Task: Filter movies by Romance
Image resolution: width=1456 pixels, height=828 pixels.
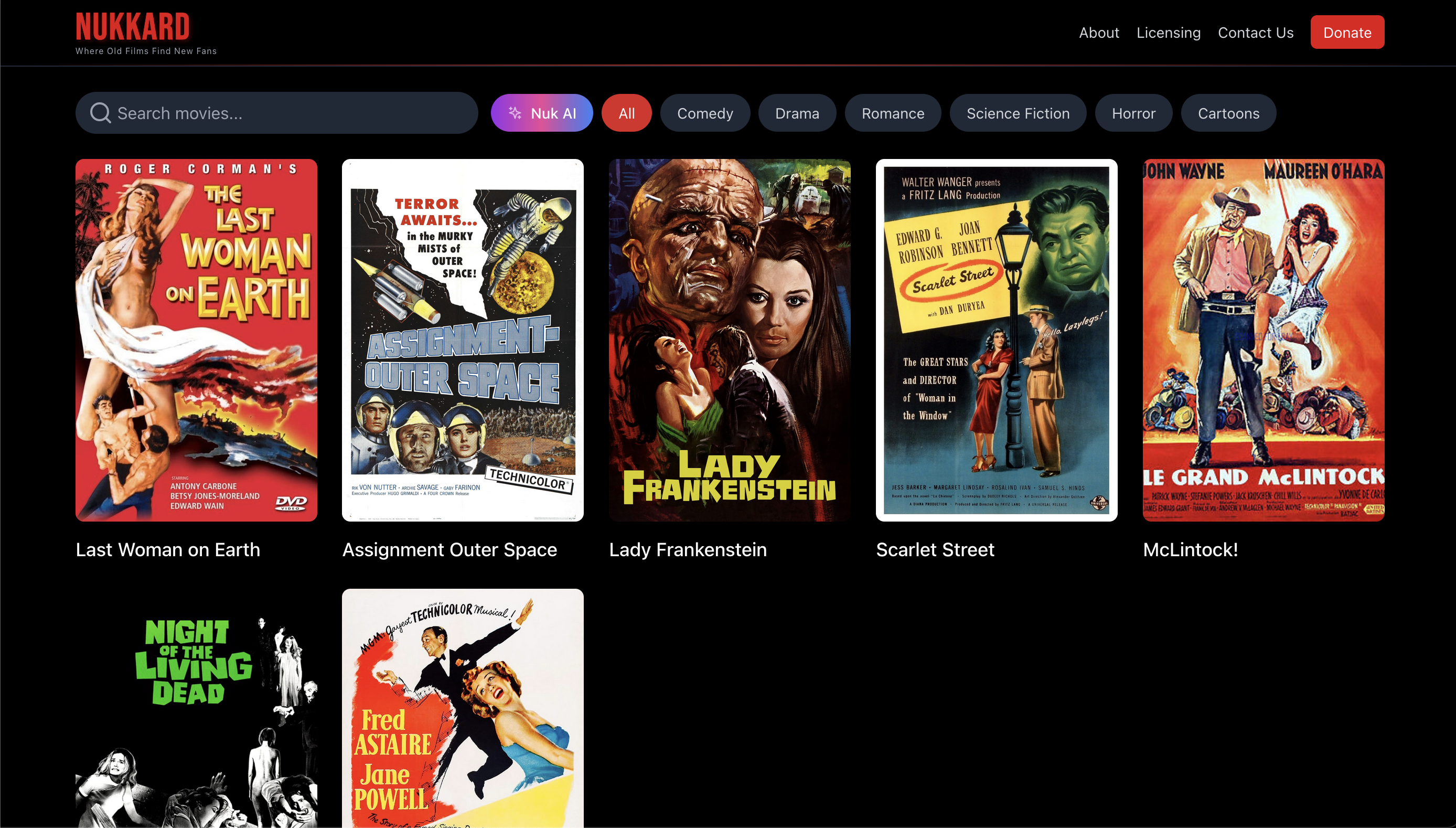Action: [x=893, y=113]
